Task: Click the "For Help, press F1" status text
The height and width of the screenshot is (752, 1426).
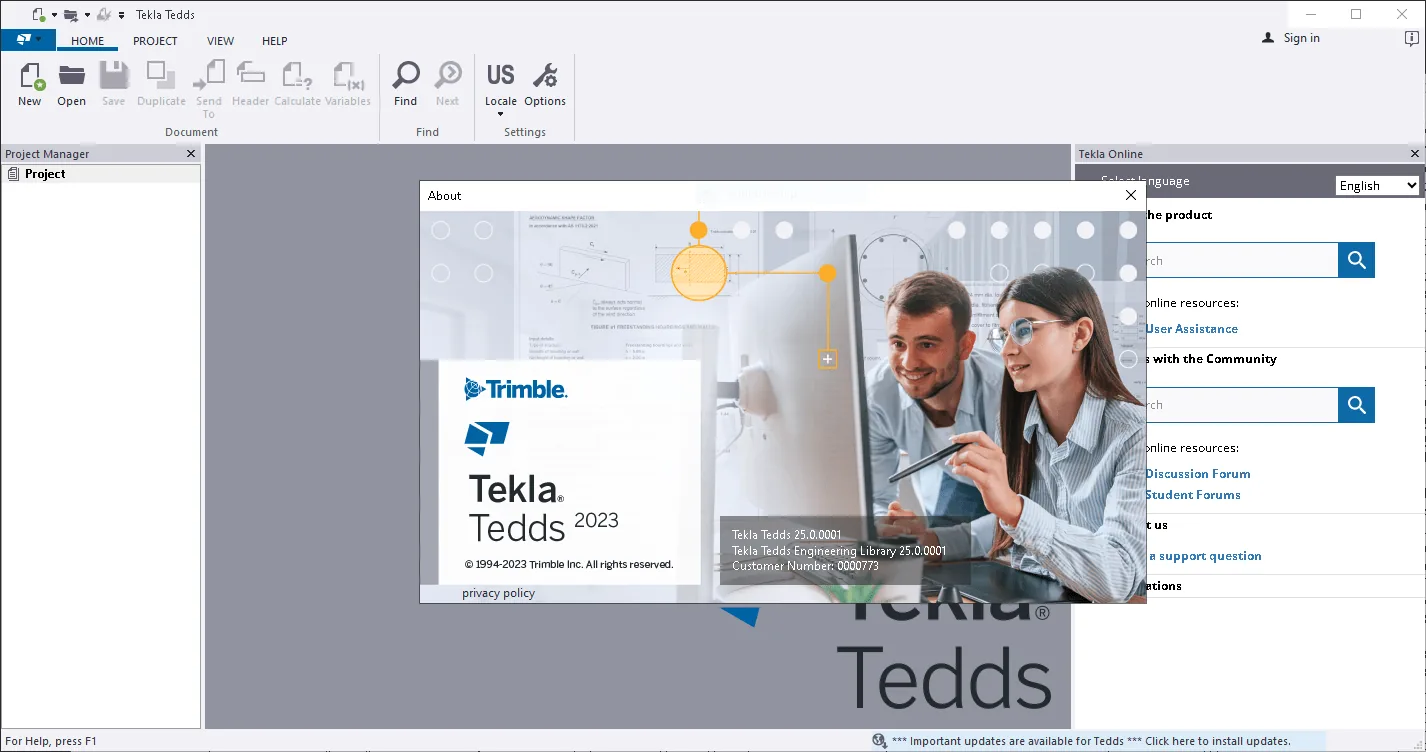Action: (51, 741)
